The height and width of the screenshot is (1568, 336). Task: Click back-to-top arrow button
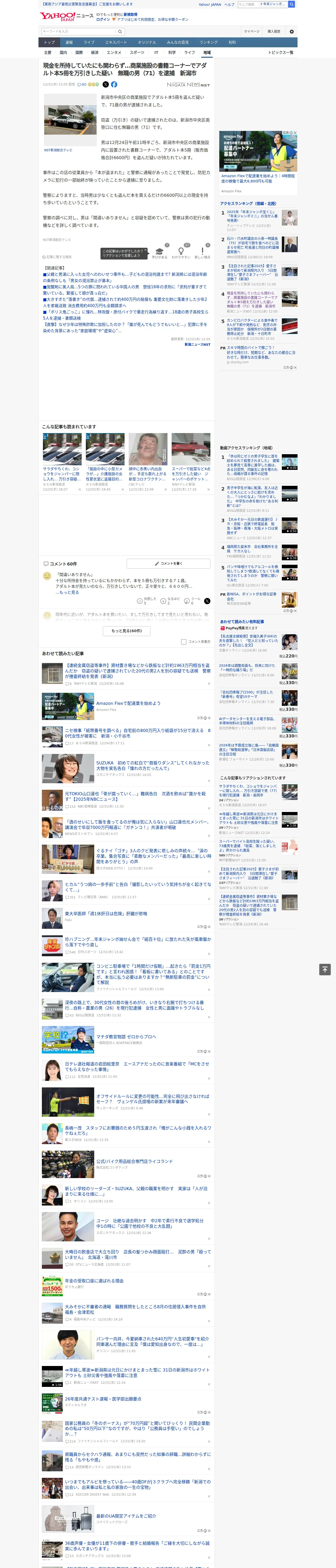[325, 969]
